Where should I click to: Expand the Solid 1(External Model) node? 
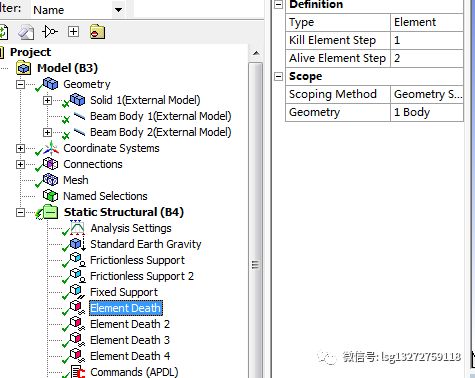click(x=47, y=100)
